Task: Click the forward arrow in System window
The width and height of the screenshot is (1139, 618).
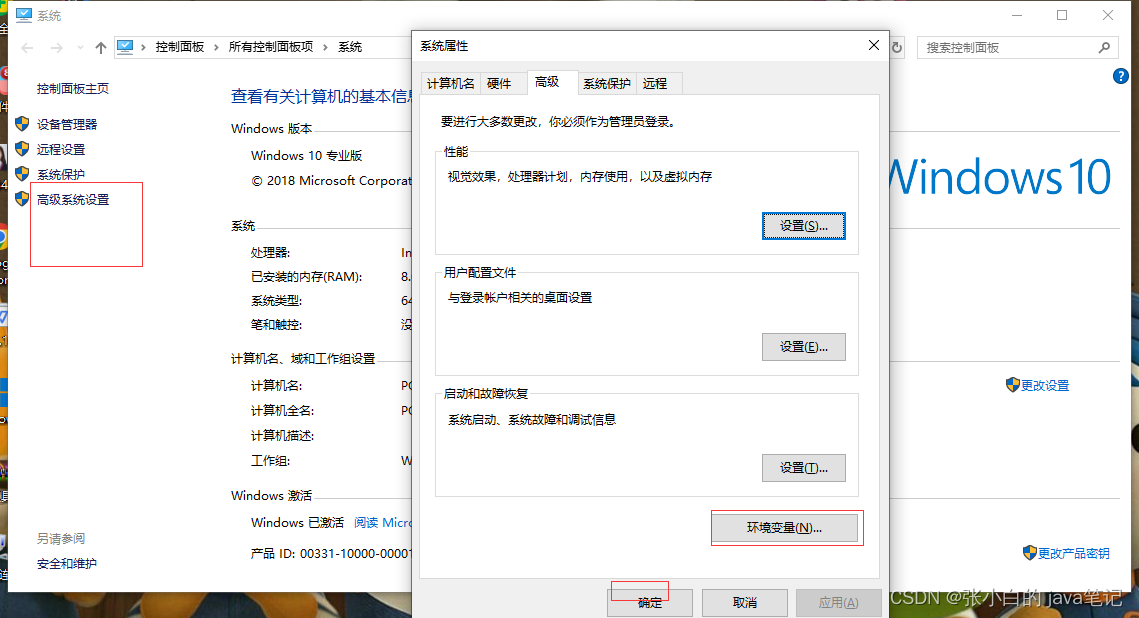Action: [57, 48]
